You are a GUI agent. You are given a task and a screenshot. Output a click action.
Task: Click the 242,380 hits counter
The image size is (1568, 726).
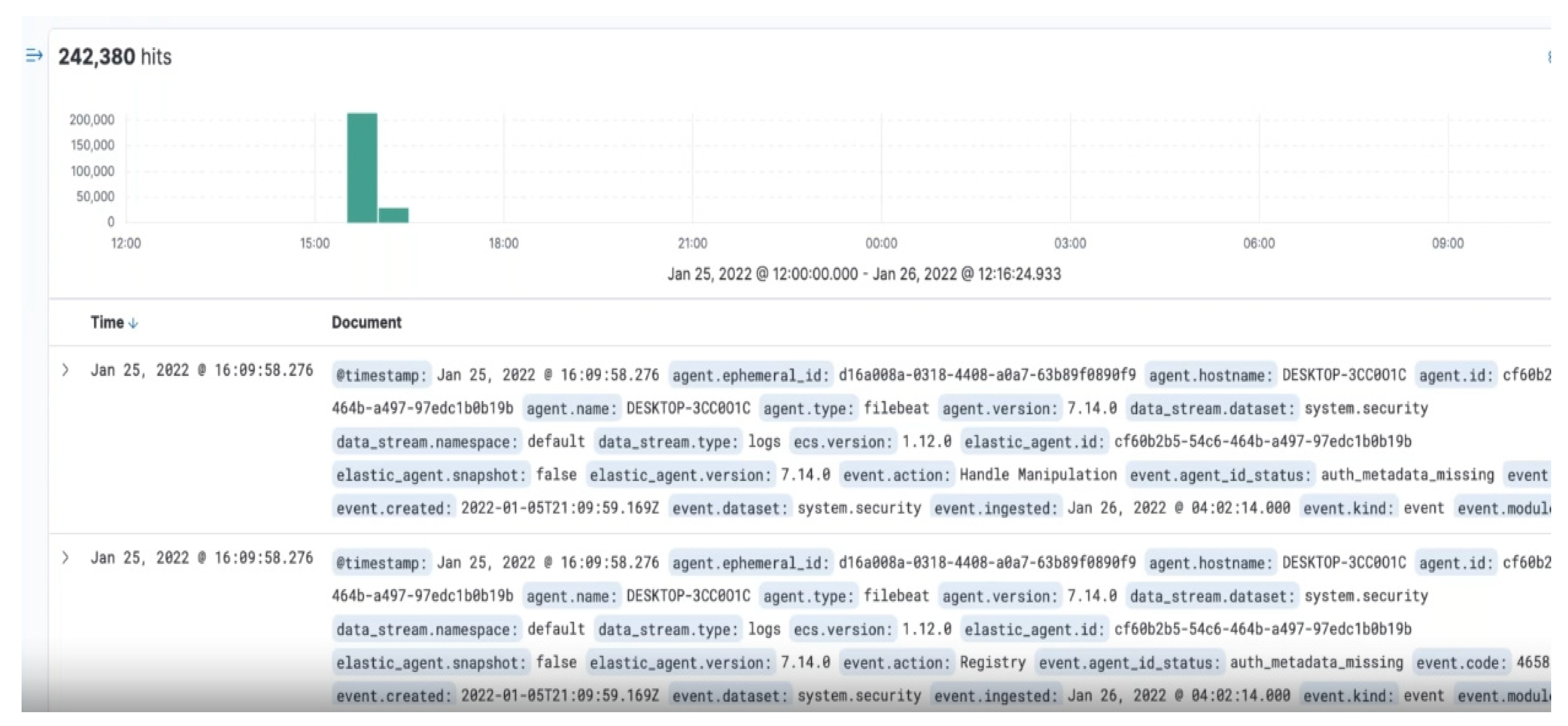pyautogui.click(x=114, y=57)
